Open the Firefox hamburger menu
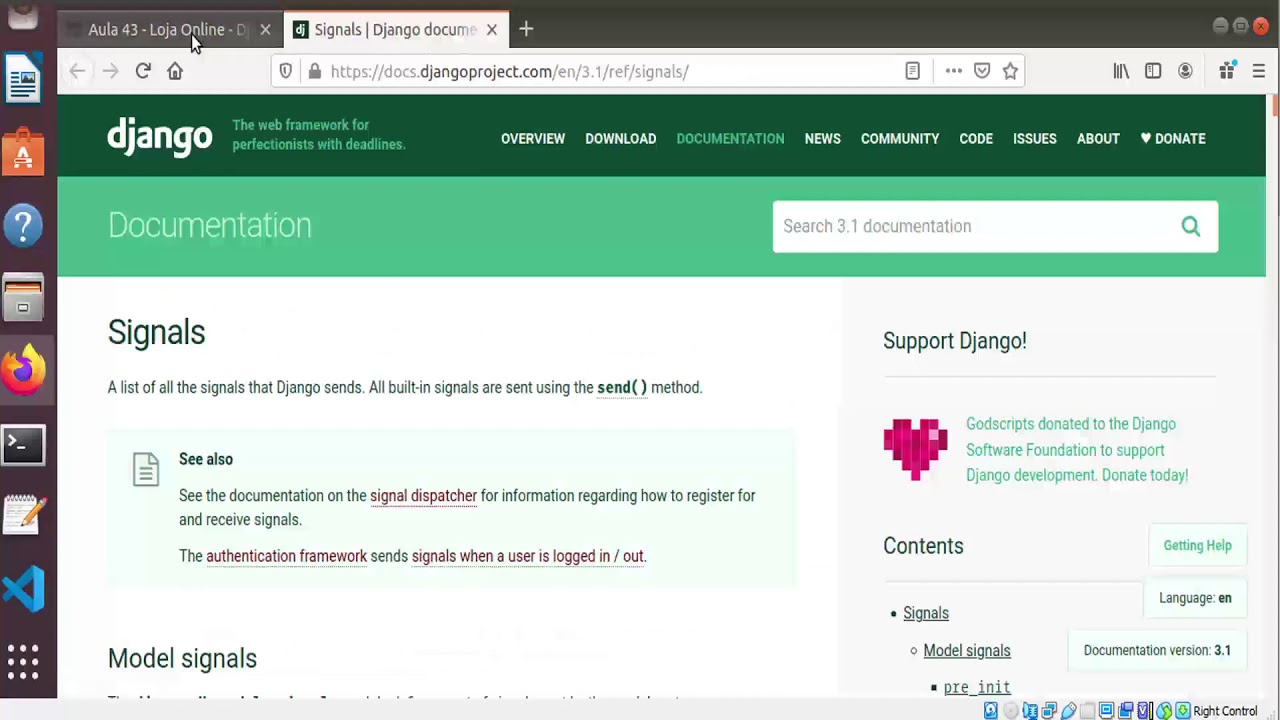The height and width of the screenshot is (720, 1280). [1259, 71]
